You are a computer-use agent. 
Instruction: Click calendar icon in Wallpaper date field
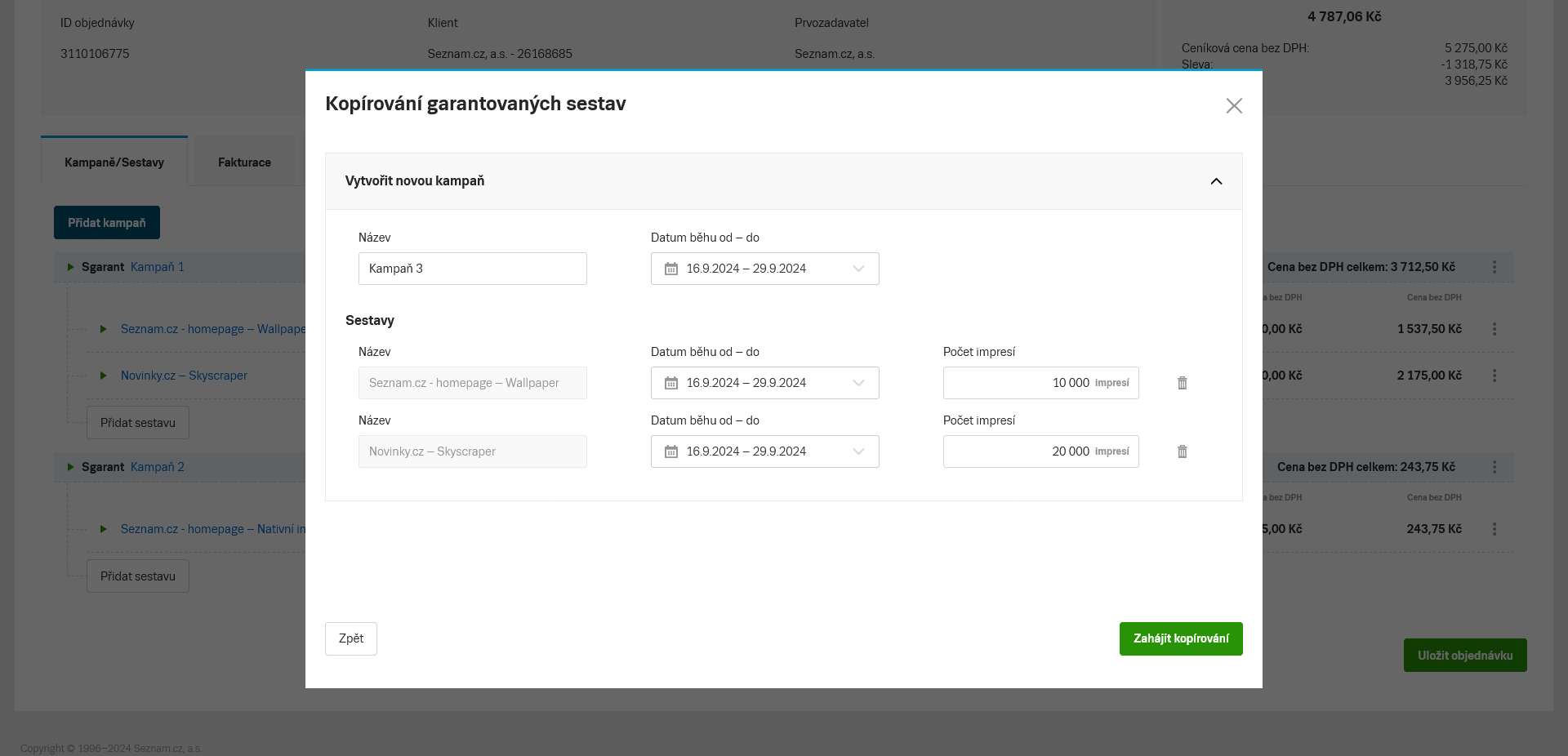pos(671,383)
